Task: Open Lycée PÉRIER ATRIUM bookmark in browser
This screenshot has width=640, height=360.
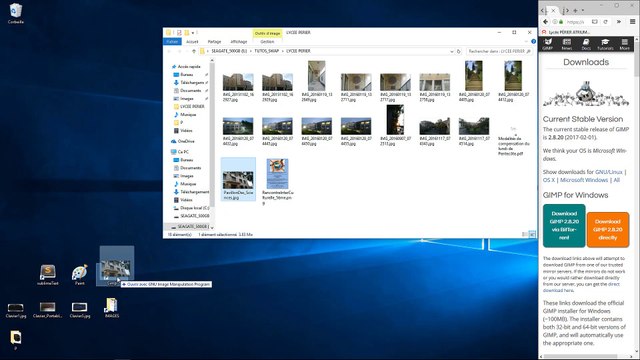Action: (x=567, y=32)
